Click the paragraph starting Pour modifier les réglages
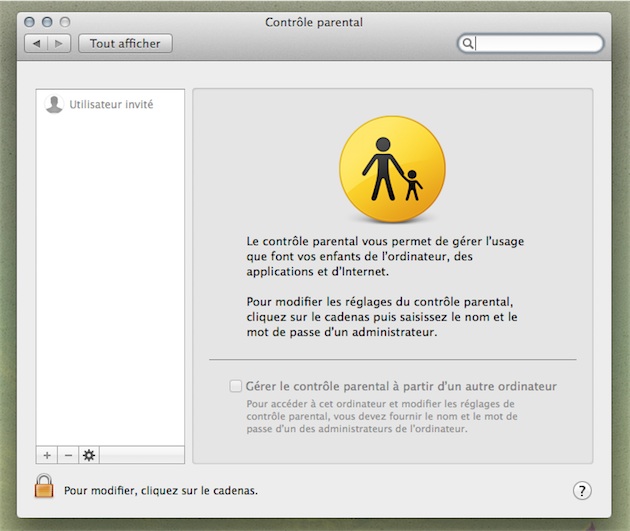The width and height of the screenshot is (630, 531). (x=382, y=317)
